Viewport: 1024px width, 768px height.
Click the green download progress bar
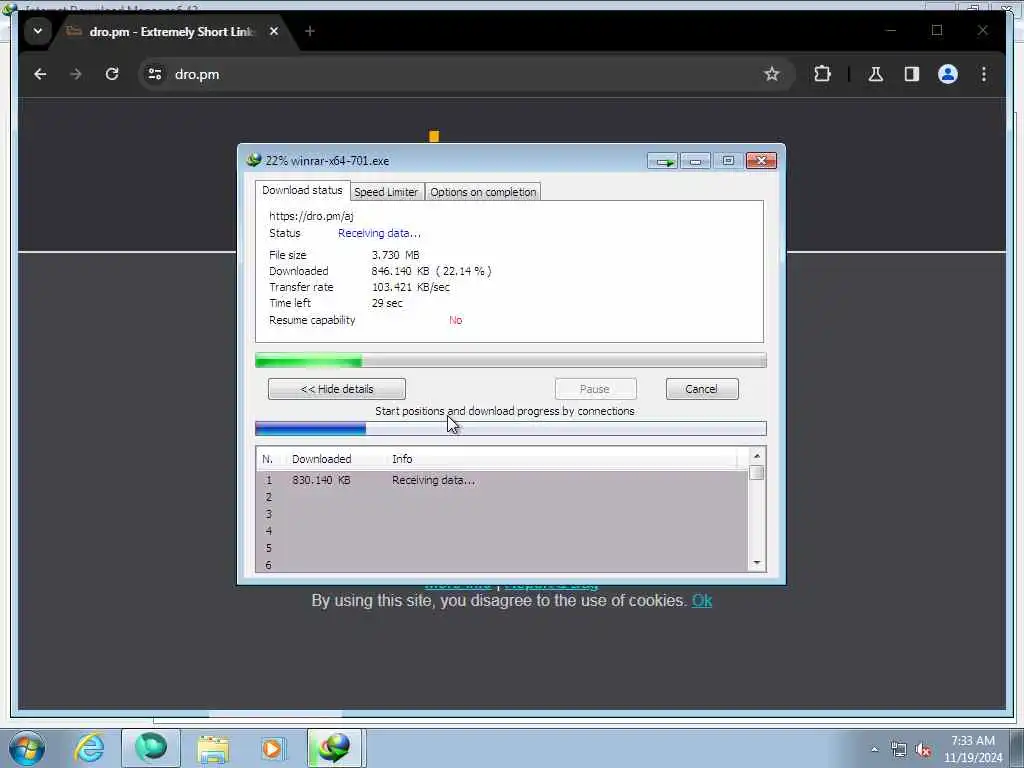click(x=511, y=360)
